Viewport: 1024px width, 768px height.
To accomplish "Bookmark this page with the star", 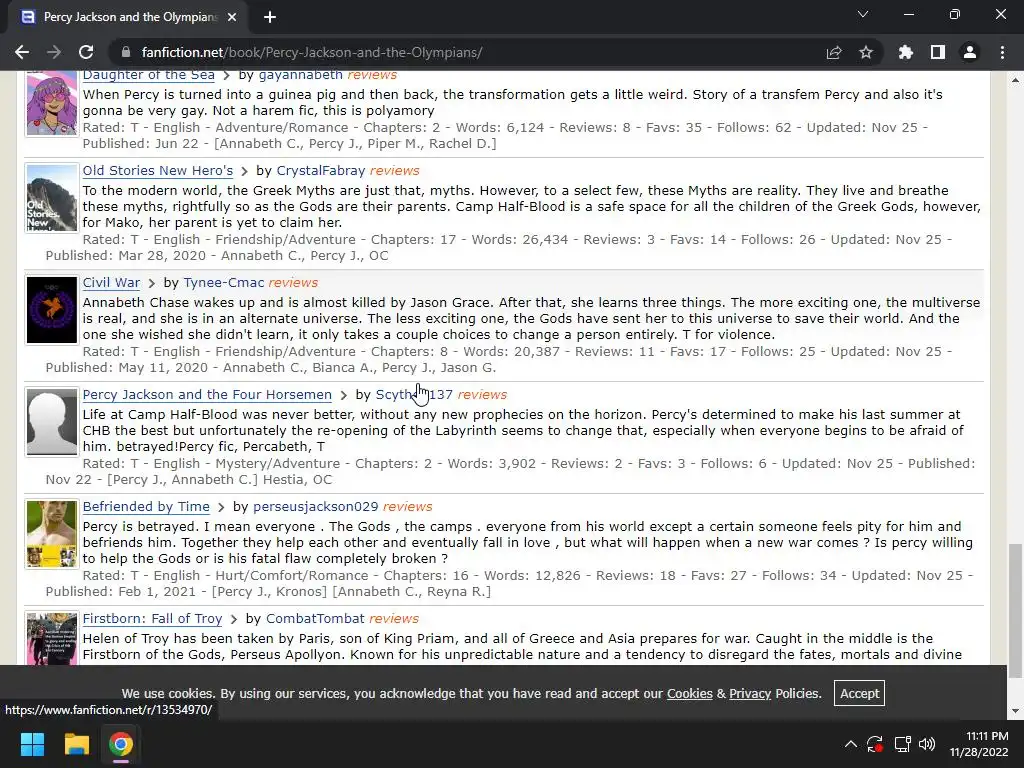I will [x=866, y=52].
